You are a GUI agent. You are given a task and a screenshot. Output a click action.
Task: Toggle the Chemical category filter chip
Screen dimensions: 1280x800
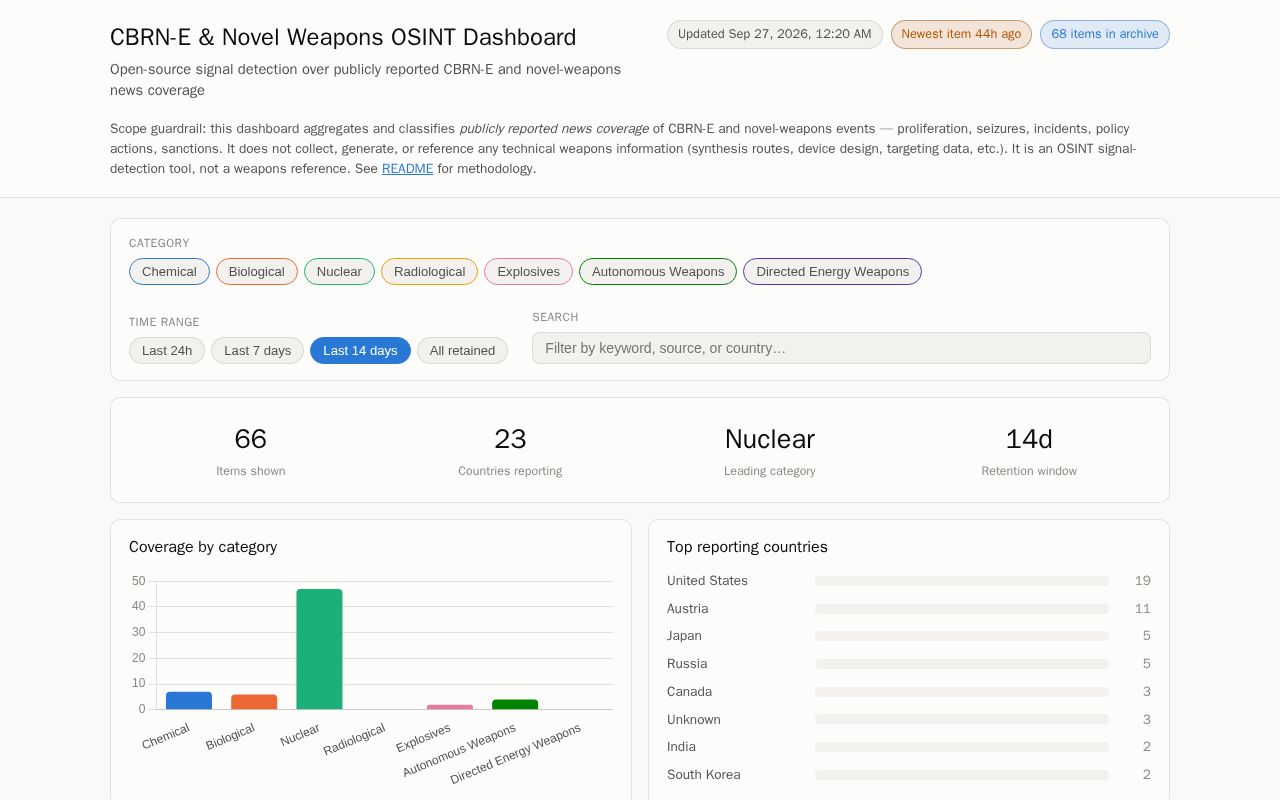169,272
